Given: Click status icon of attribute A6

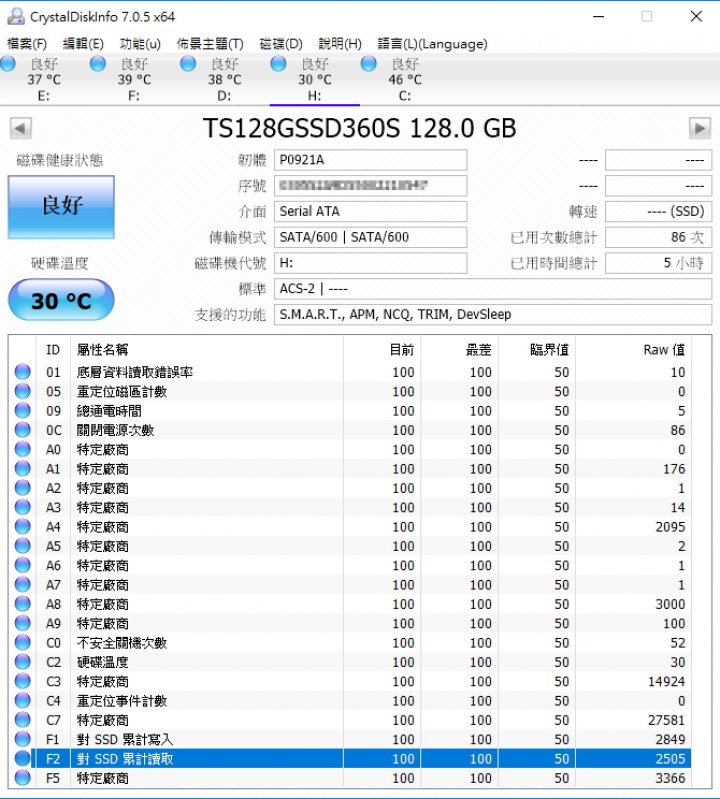Looking at the screenshot, I should (x=22, y=566).
